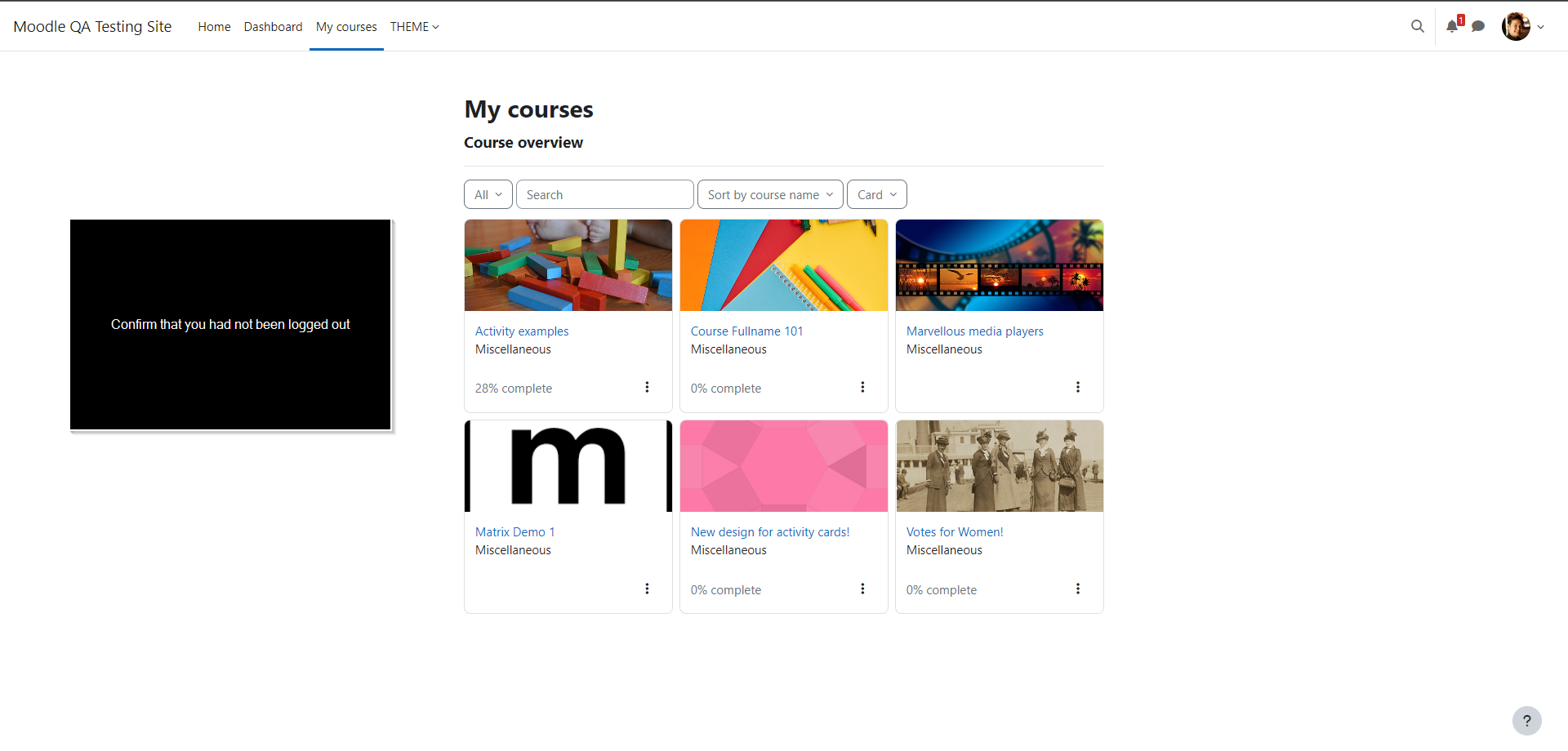Go to Home in the navbar
Image resolution: width=1568 pixels, height=751 pixels.
214,27
